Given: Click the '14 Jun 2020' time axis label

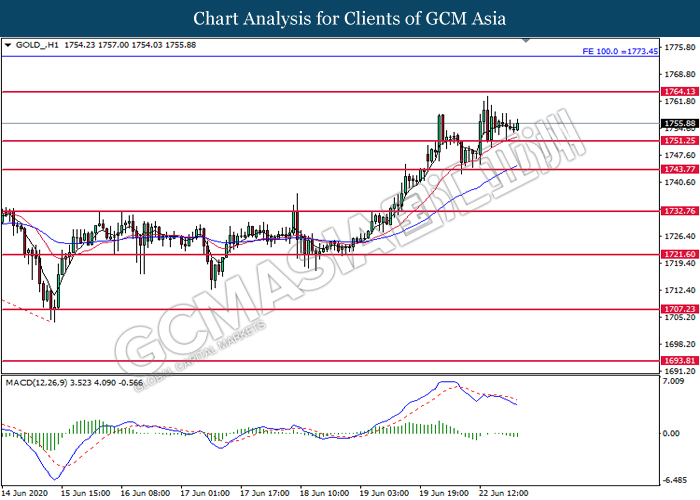Looking at the screenshot, I should coord(25,493).
